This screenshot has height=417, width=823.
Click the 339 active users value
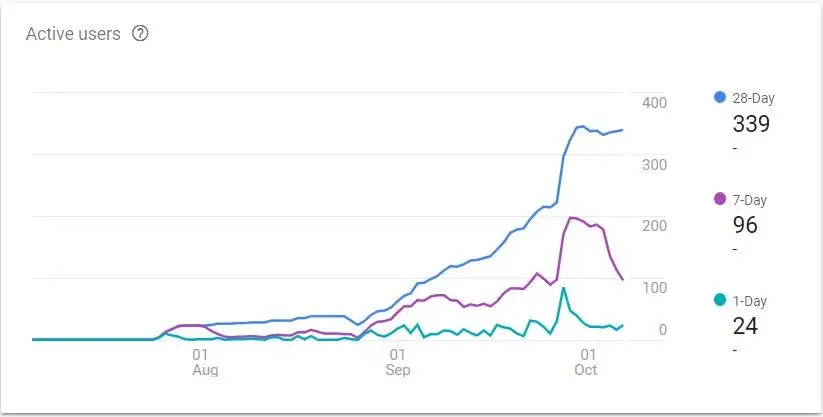point(751,124)
